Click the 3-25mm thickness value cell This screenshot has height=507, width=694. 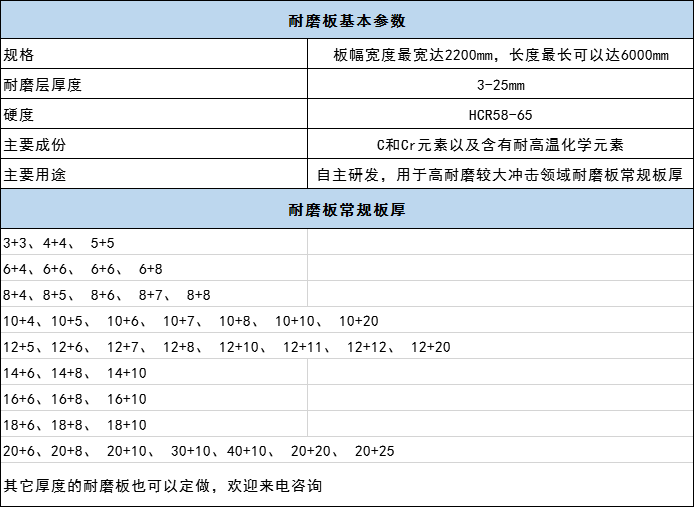point(501,85)
